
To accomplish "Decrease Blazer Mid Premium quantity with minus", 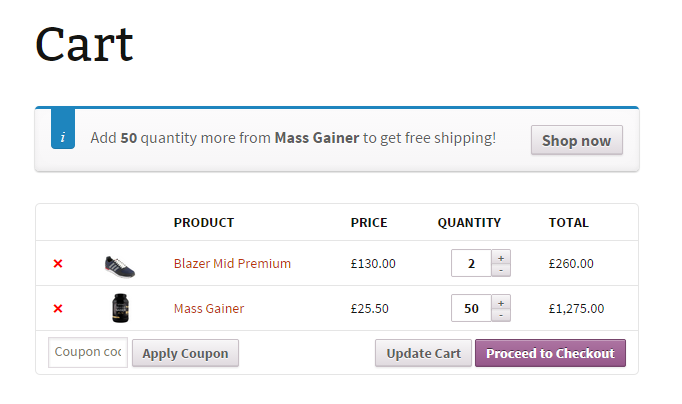I will pyautogui.click(x=501, y=270).
